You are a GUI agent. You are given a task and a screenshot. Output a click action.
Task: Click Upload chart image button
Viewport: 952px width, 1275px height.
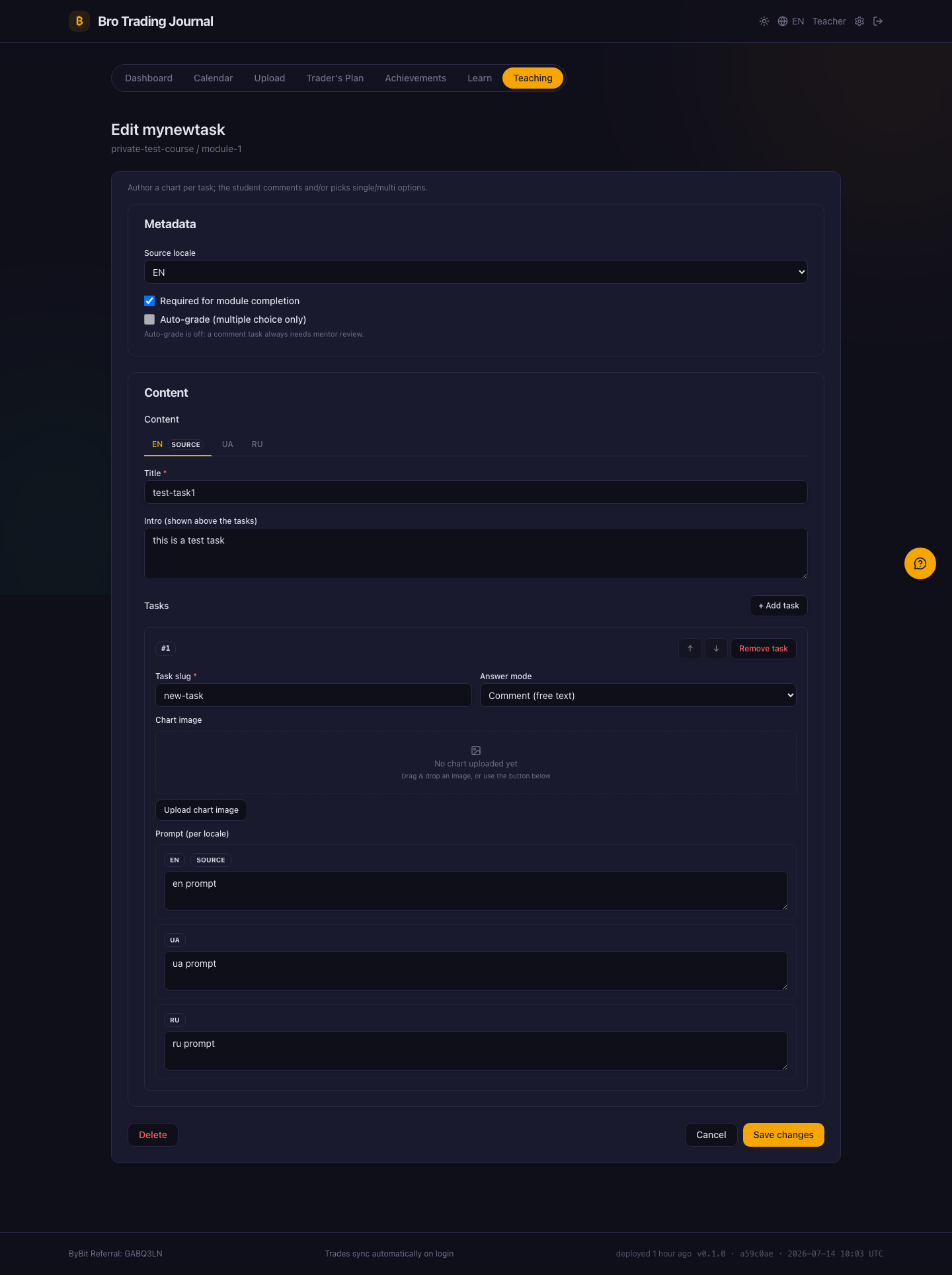point(201,810)
